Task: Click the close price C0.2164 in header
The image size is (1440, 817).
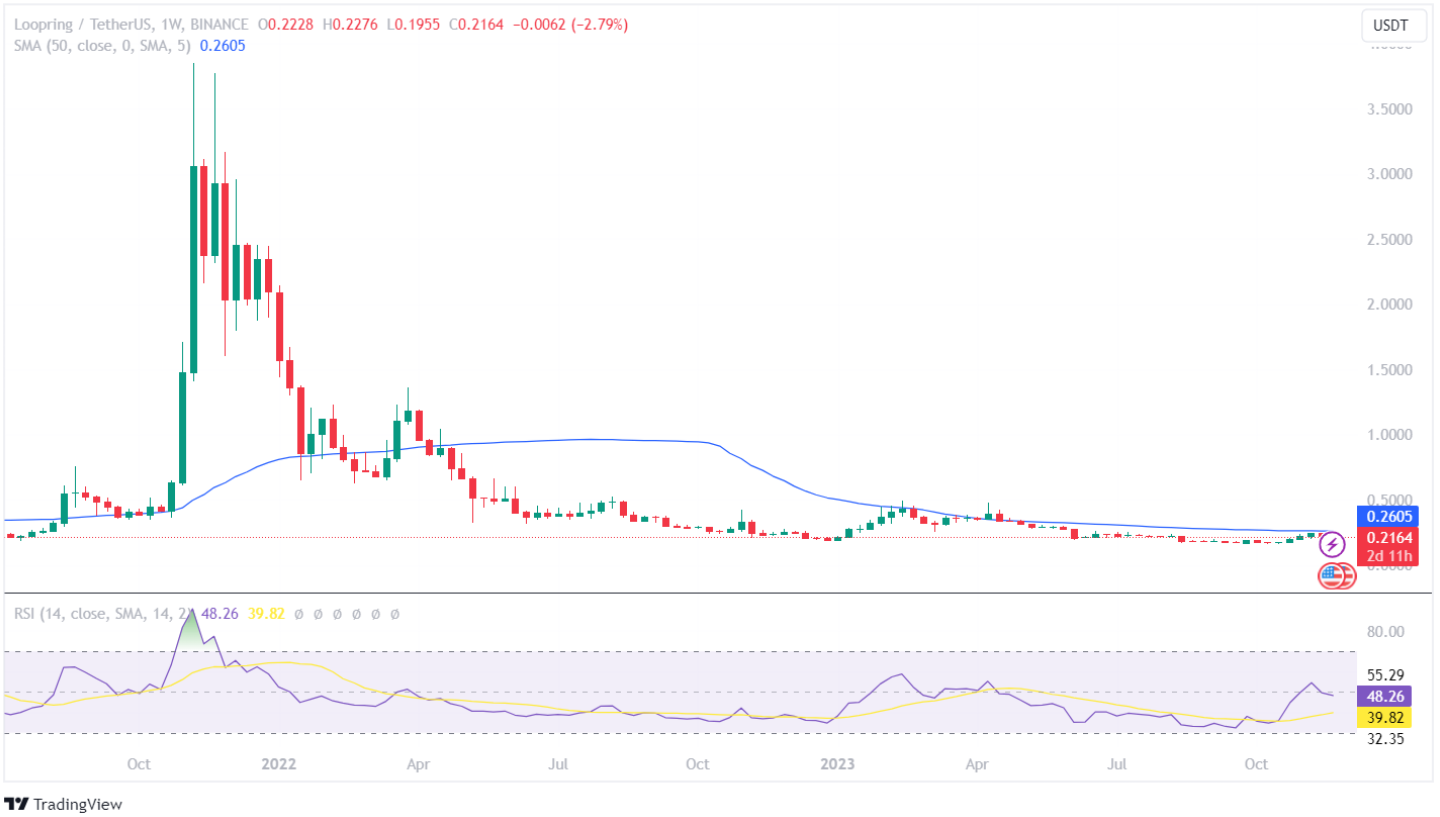Action: [477, 25]
